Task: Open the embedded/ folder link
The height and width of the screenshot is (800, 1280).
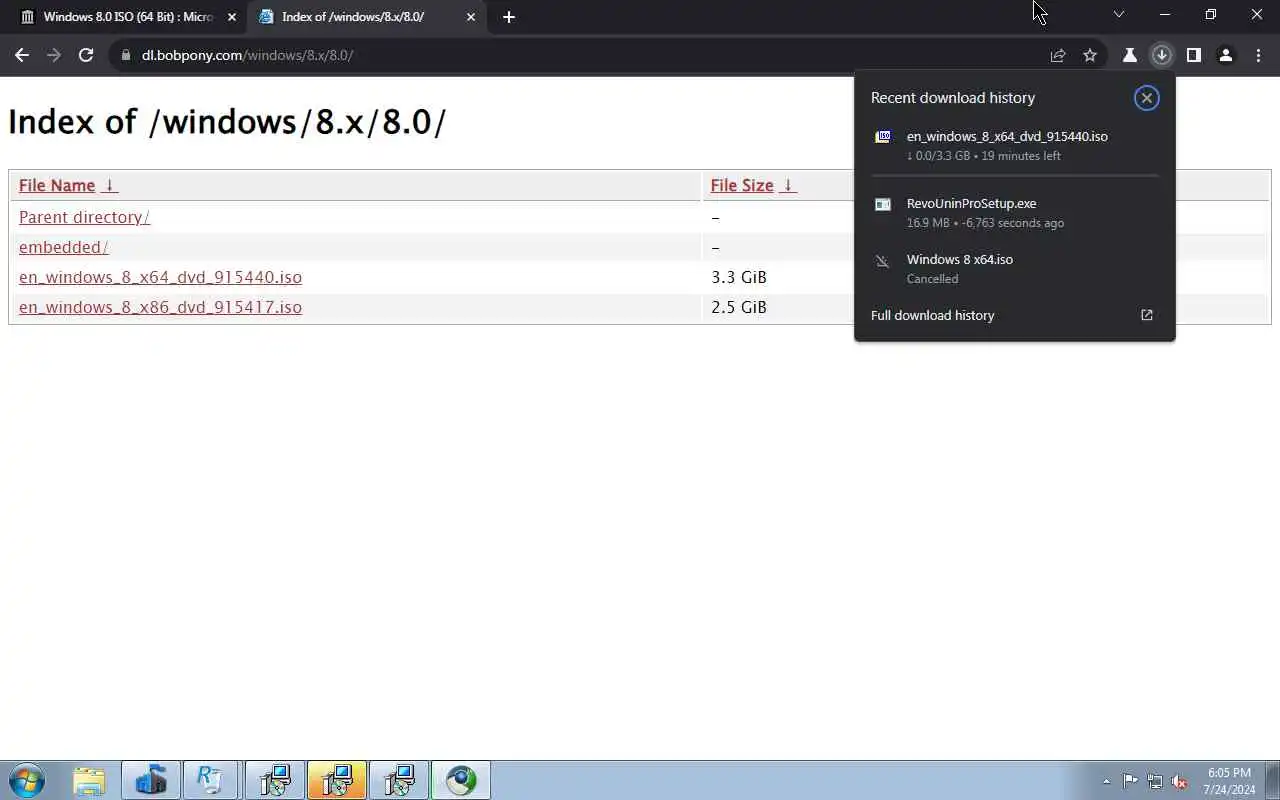Action: (63, 247)
